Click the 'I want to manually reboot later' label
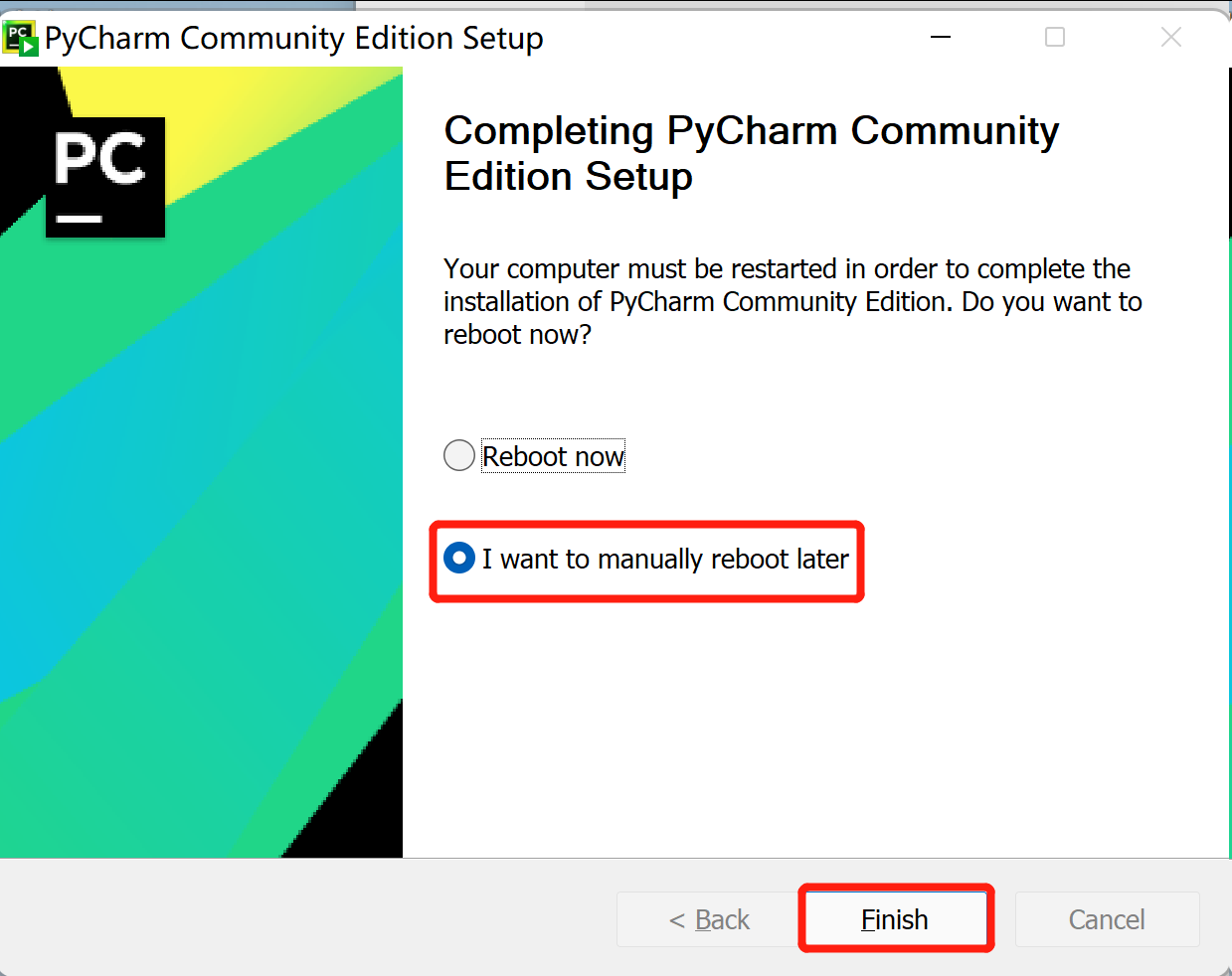 pyautogui.click(x=665, y=559)
